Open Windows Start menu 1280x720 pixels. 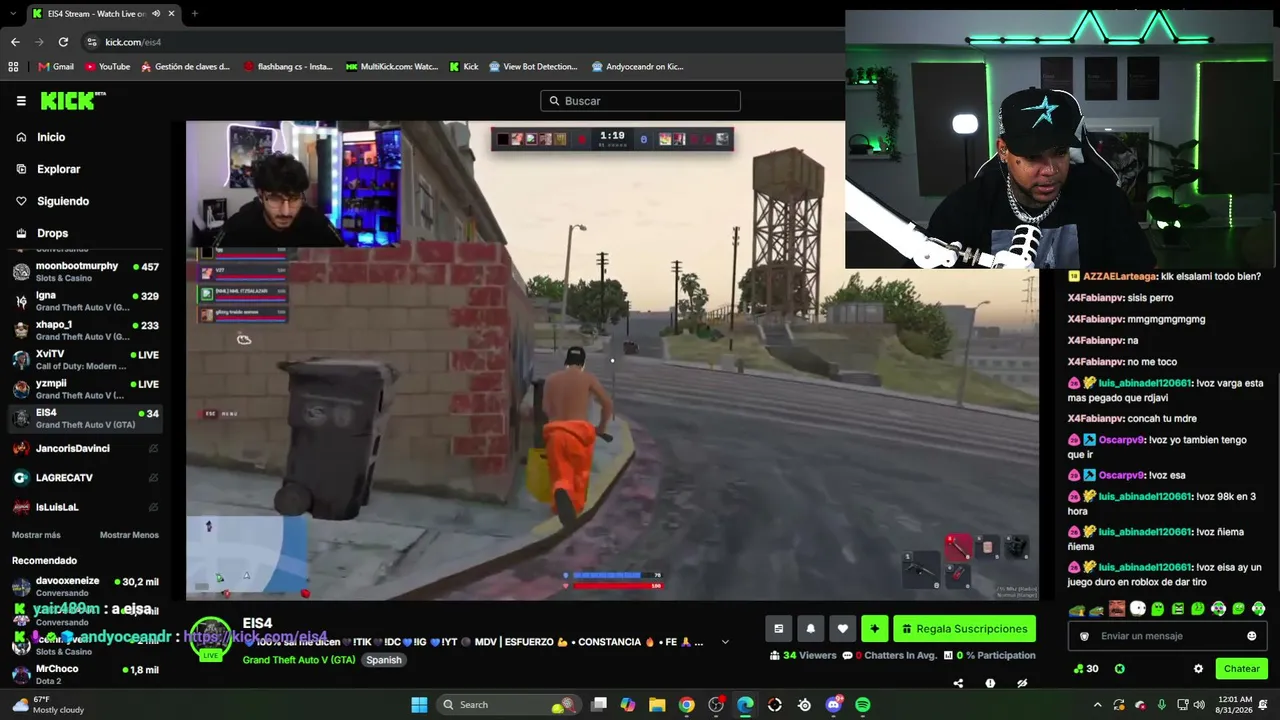tap(420, 705)
